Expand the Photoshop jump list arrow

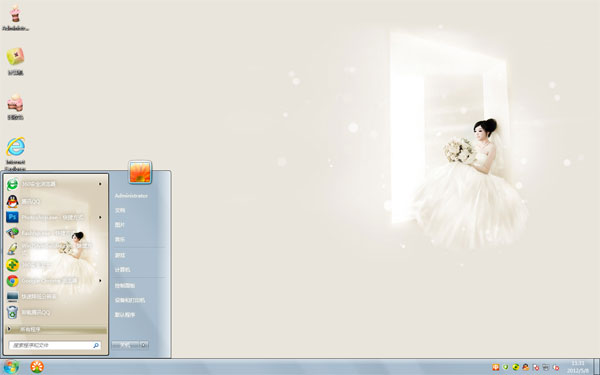pos(100,217)
